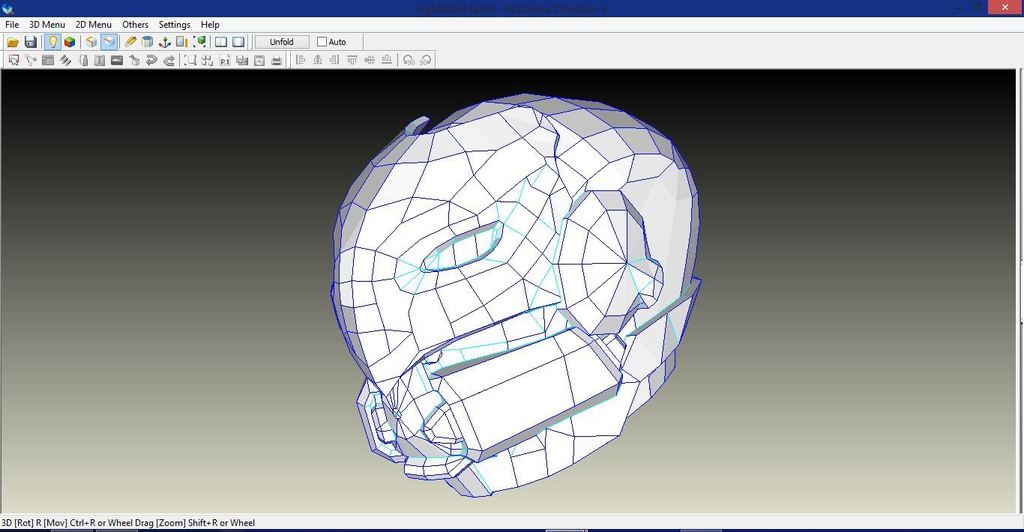Click the Pepakura app icon in title bar
Screen dimensions: 1024x532
pos(8,8)
